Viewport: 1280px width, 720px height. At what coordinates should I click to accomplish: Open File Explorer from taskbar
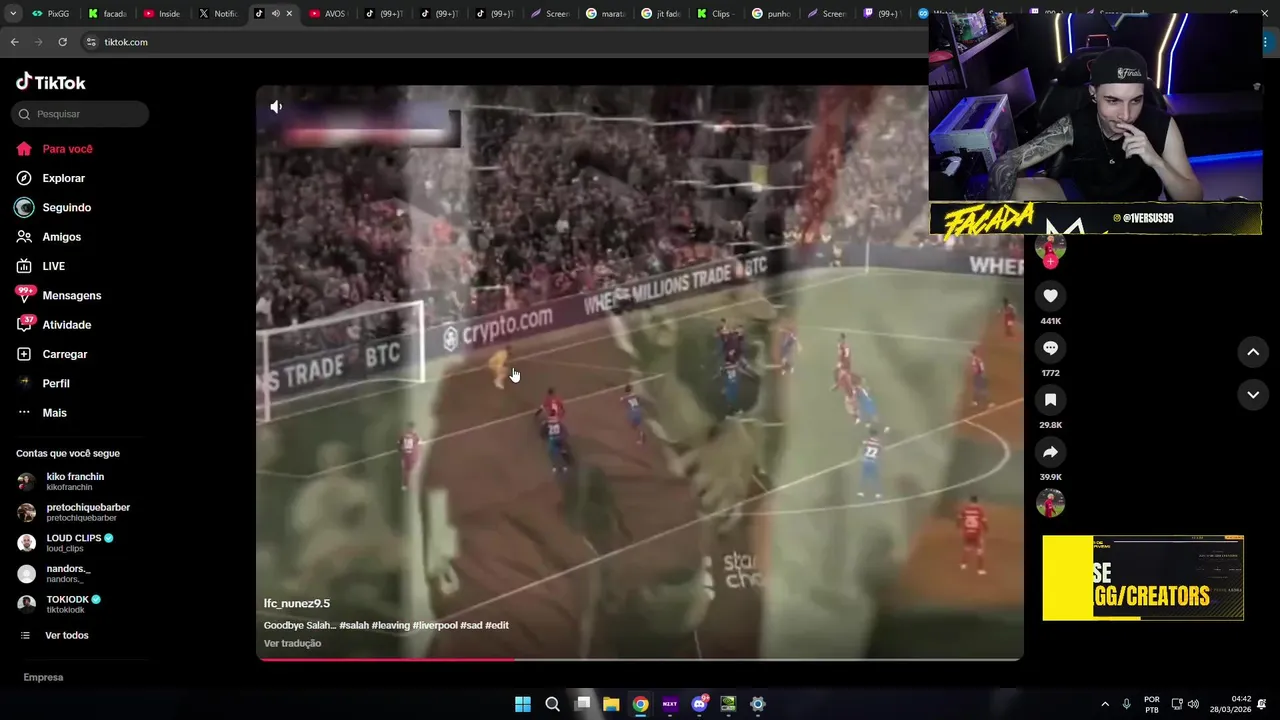(x=611, y=704)
